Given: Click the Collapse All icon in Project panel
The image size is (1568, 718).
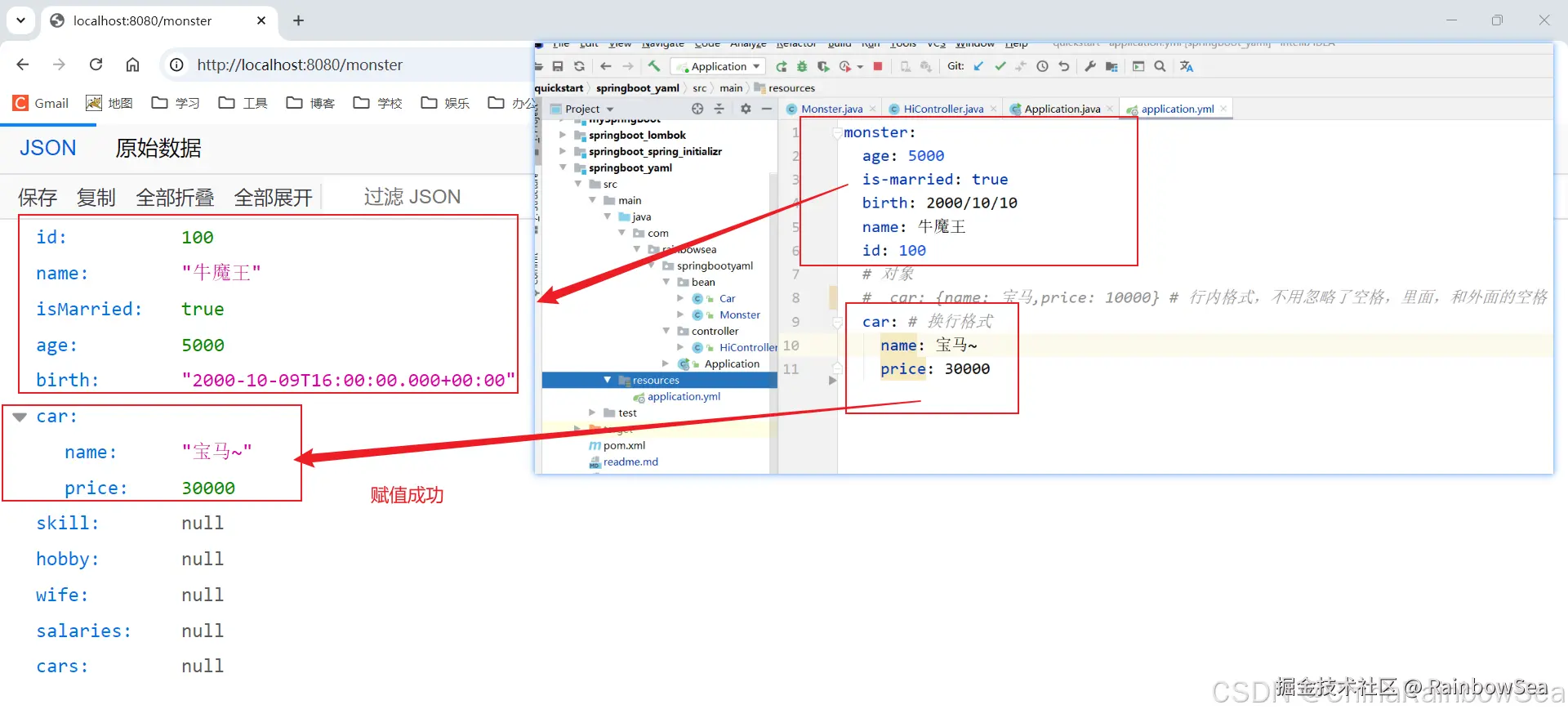Looking at the screenshot, I should point(719,109).
